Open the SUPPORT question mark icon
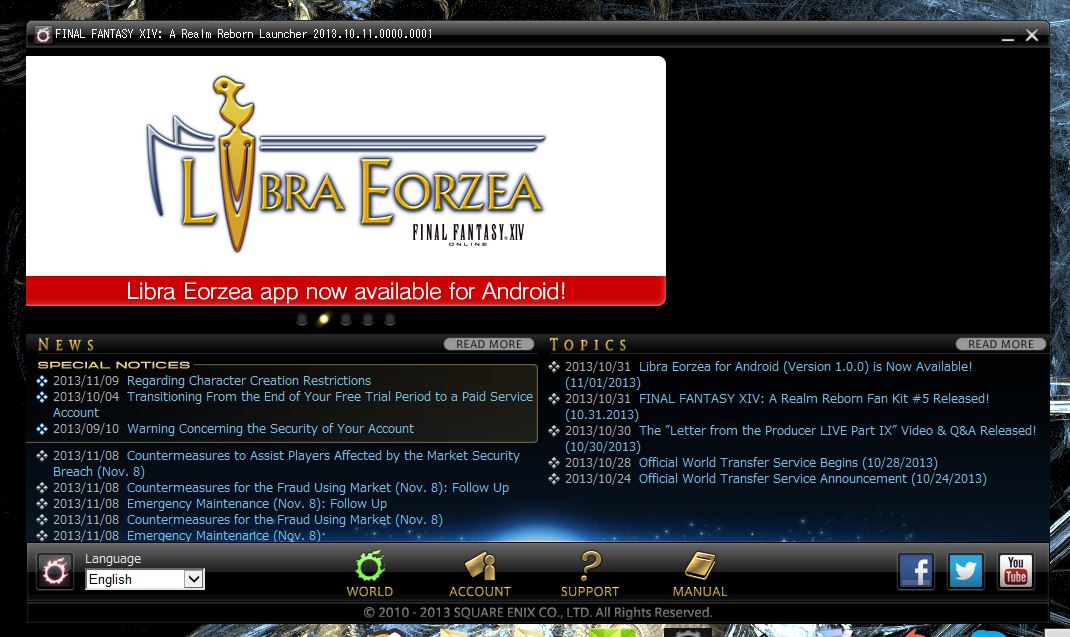The image size is (1070, 637). coord(590,574)
